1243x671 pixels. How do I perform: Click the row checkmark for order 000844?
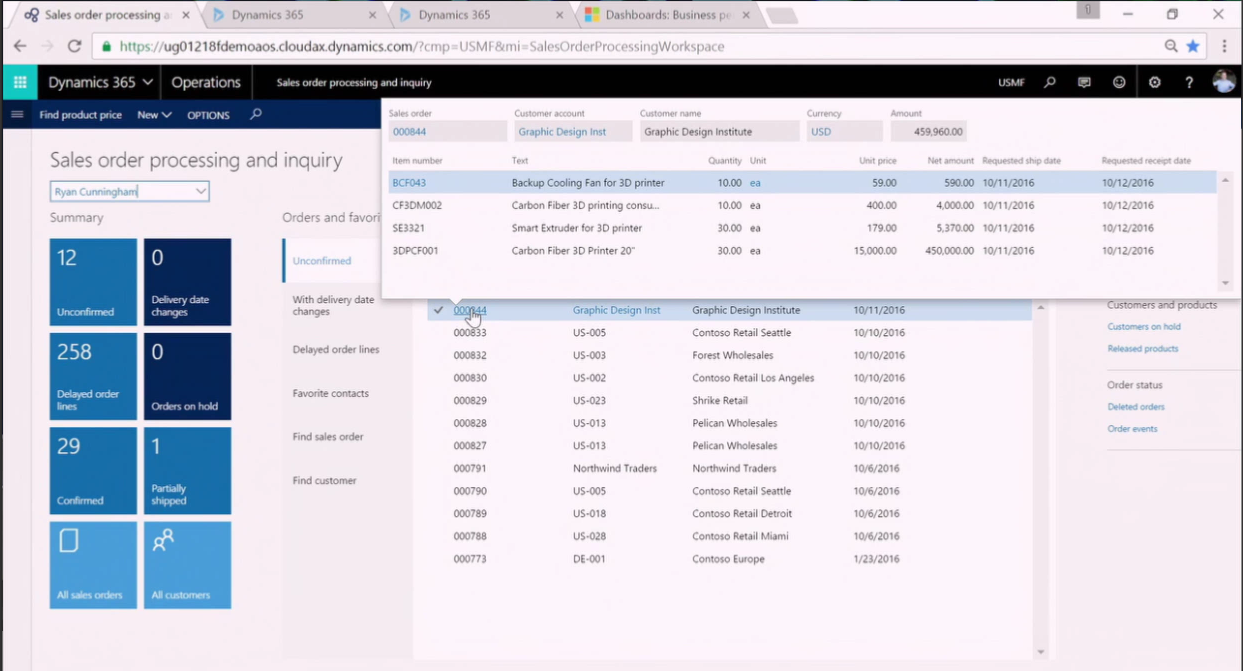439,310
